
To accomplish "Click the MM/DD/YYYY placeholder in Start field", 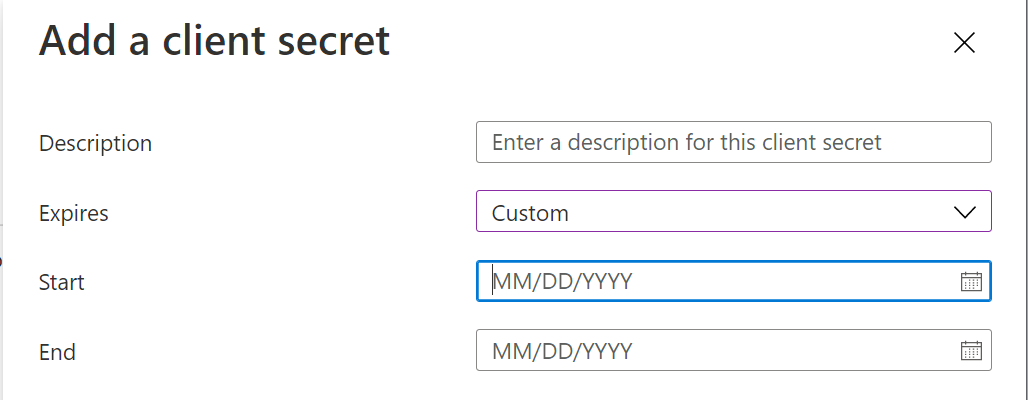I will pyautogui.click(x=562, y=282).
